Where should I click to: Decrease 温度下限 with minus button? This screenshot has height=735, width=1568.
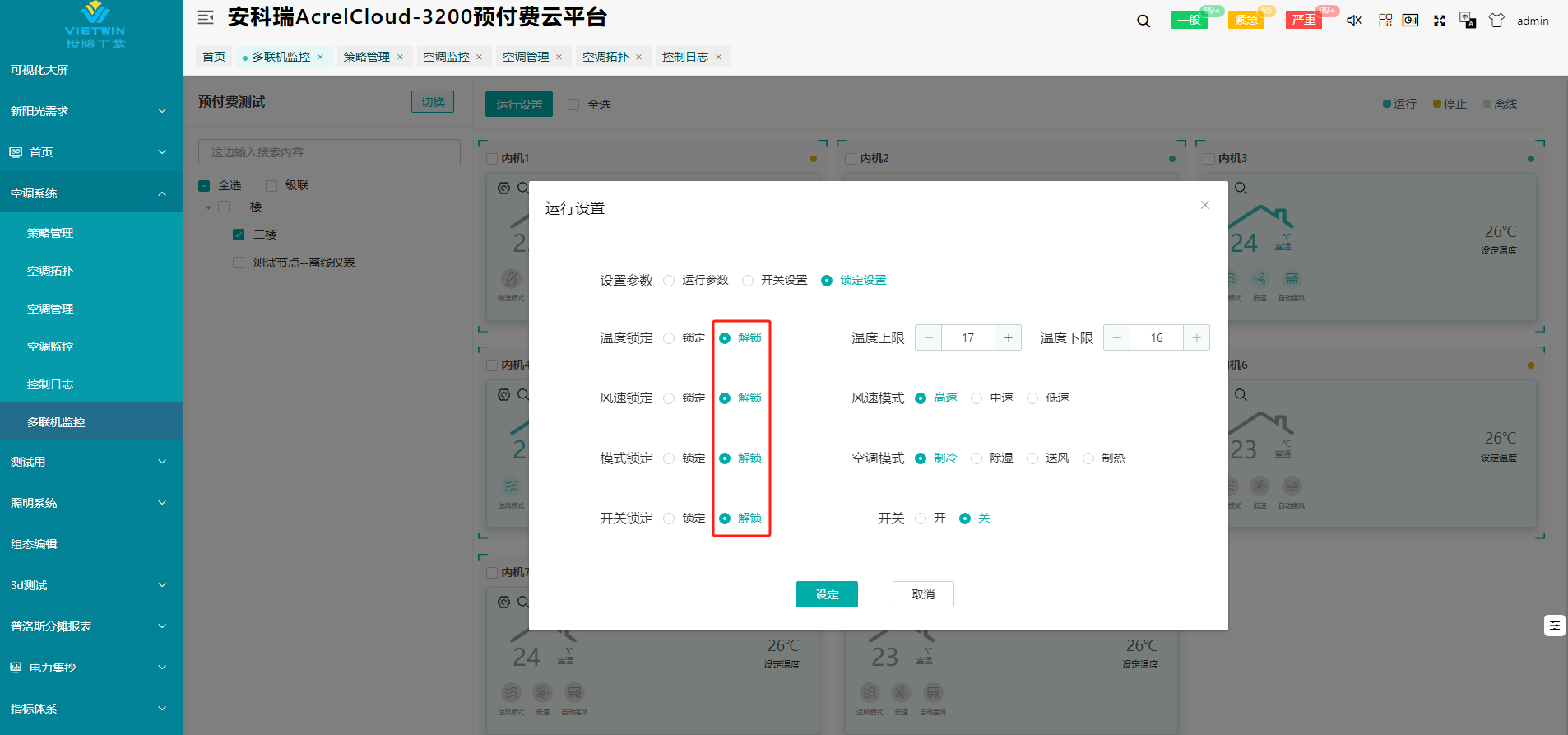coord(1116,337)
